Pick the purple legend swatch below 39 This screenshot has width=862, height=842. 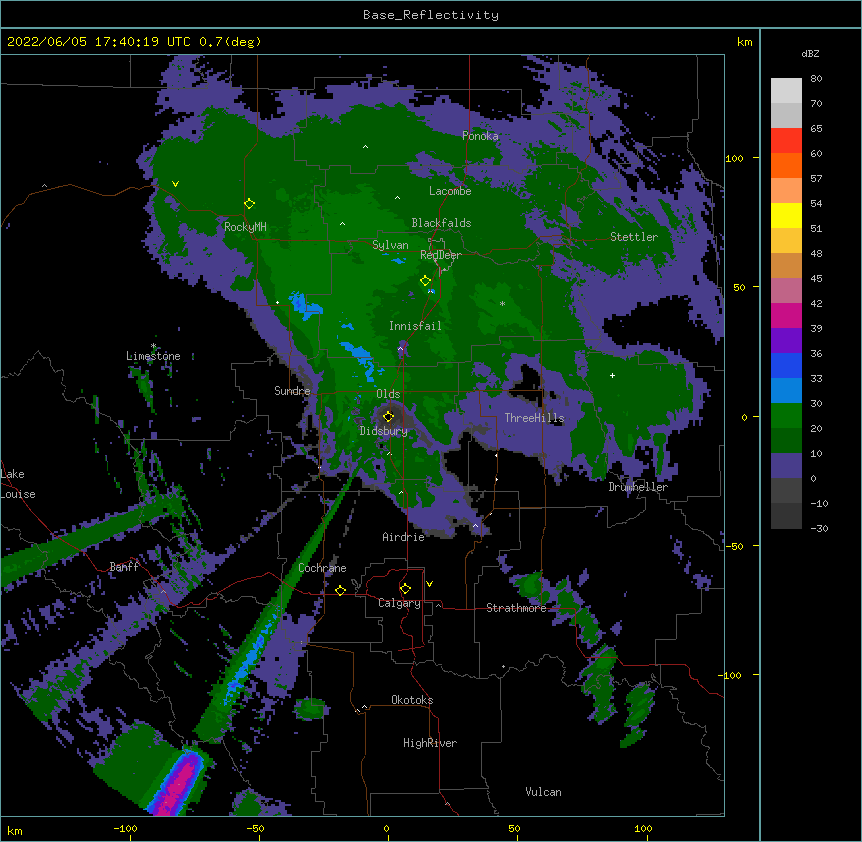pyautogui.click(x=786, y=341)
